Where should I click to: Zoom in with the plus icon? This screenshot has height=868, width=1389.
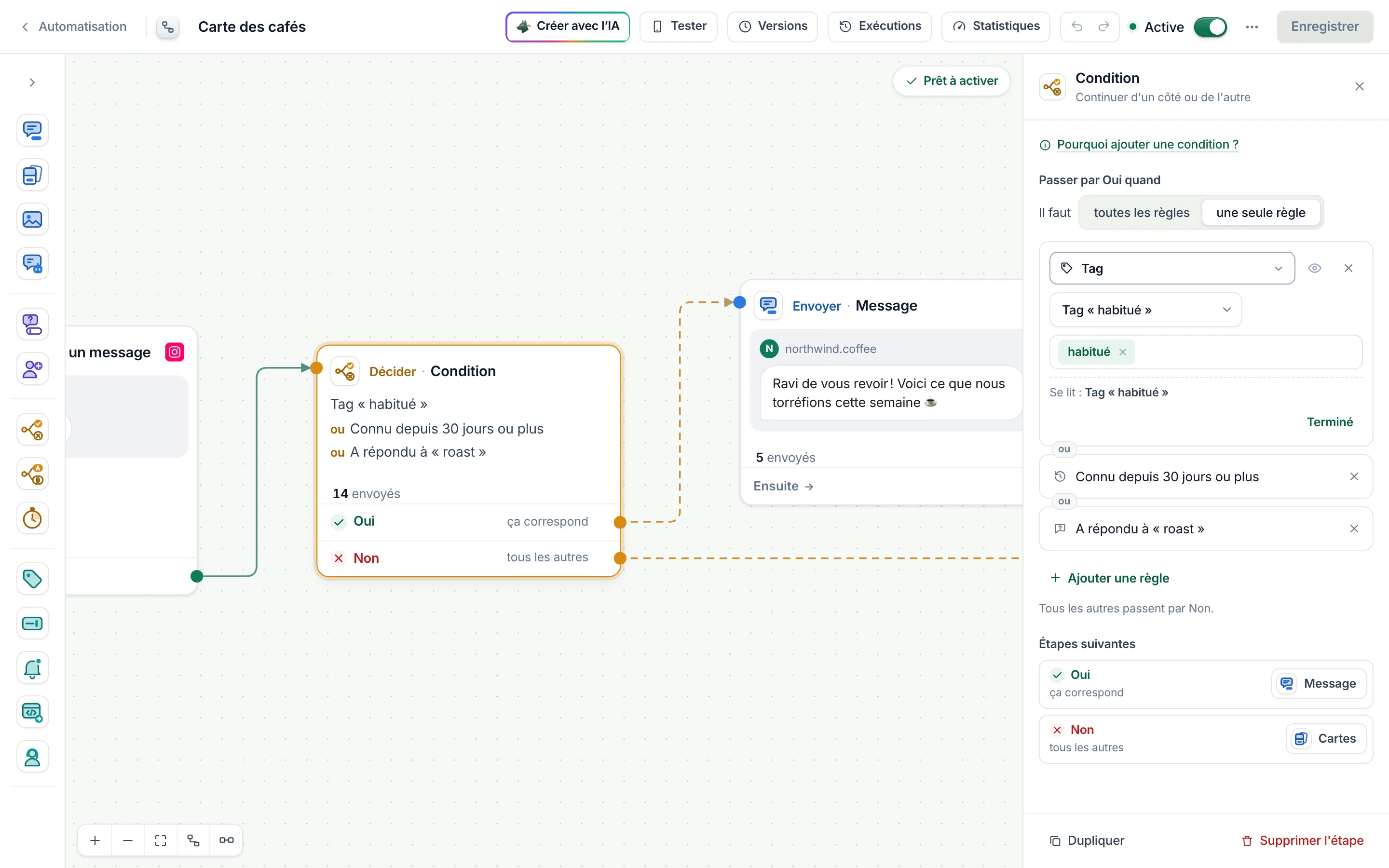[95, 841]
